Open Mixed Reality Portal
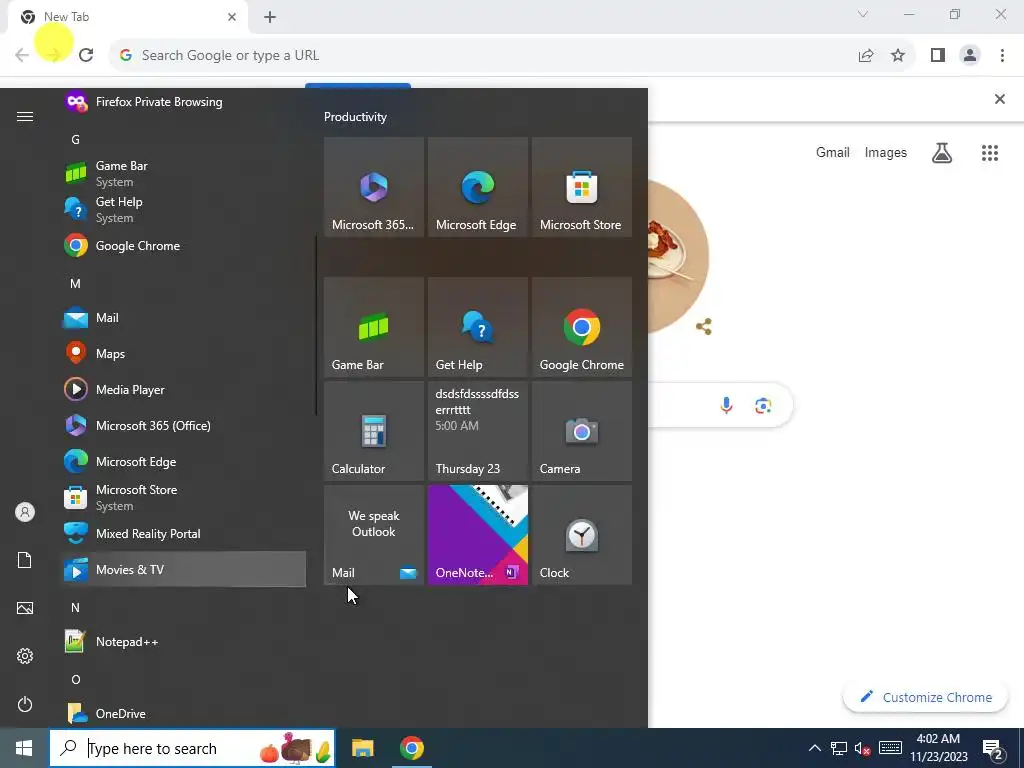 point(183,534)
